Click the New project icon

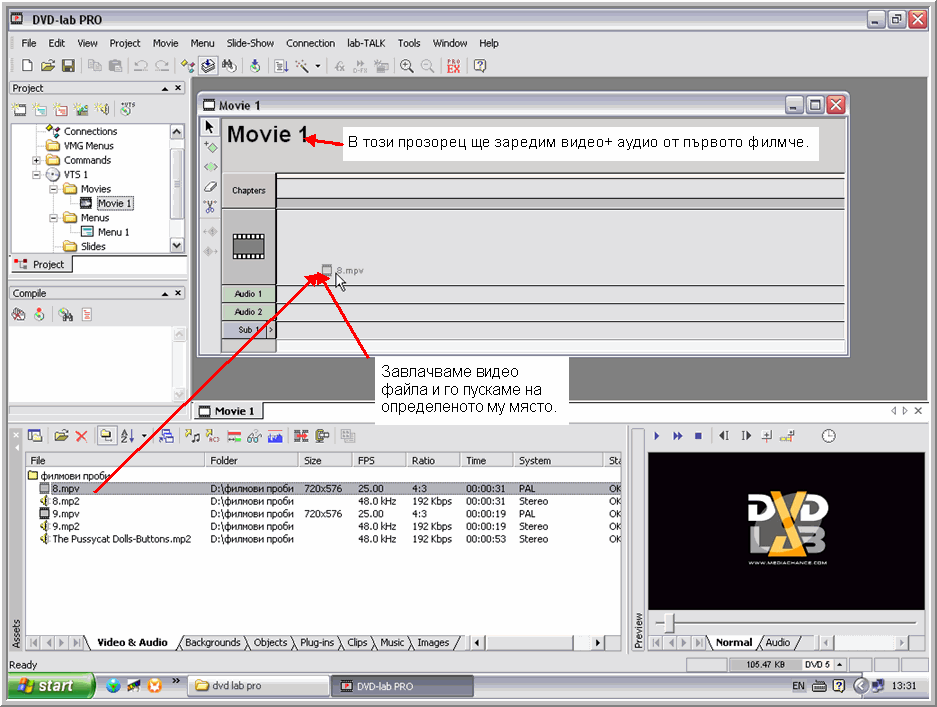pyautogui.click(x=27, y=66)
